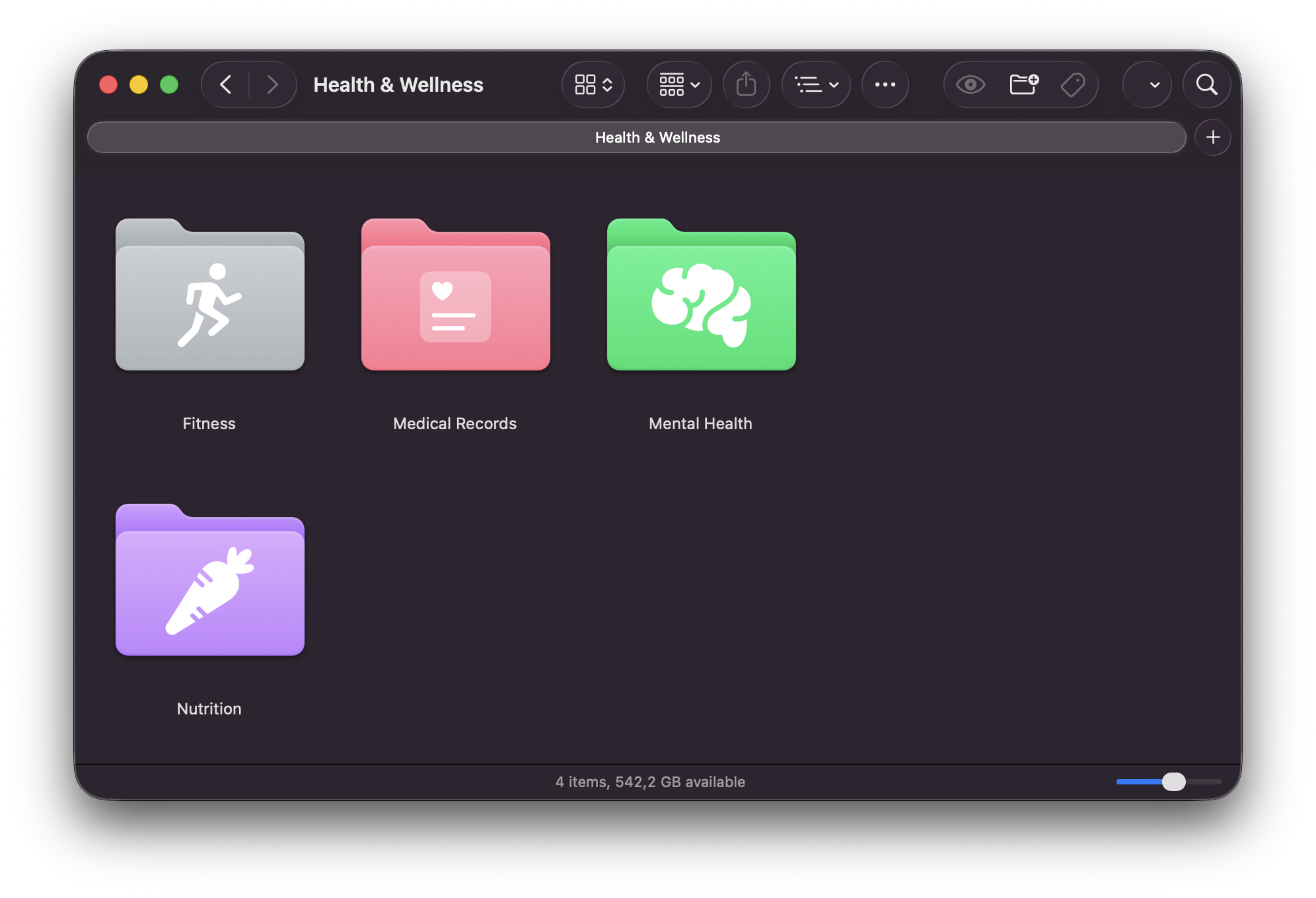Adjust the icon size slider
Viewport: 1316px width, 898px height.
1174,782
